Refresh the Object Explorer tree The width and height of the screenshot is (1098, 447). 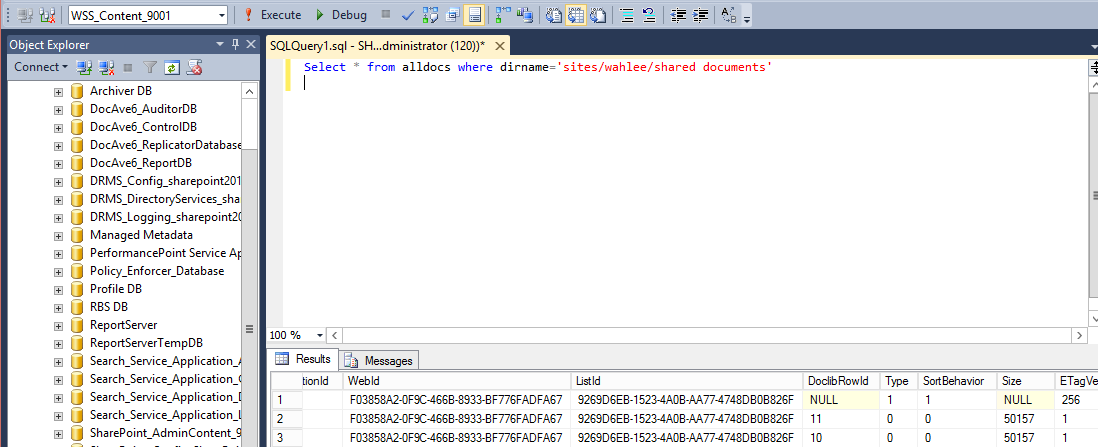pos(172,67)
